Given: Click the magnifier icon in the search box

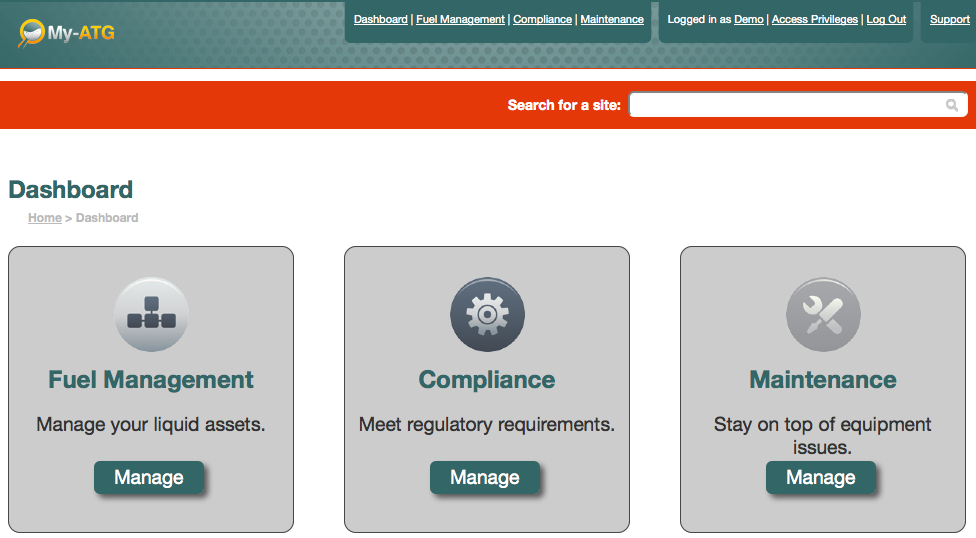Looking at the screenshot, I should click(x=952, y=105).
